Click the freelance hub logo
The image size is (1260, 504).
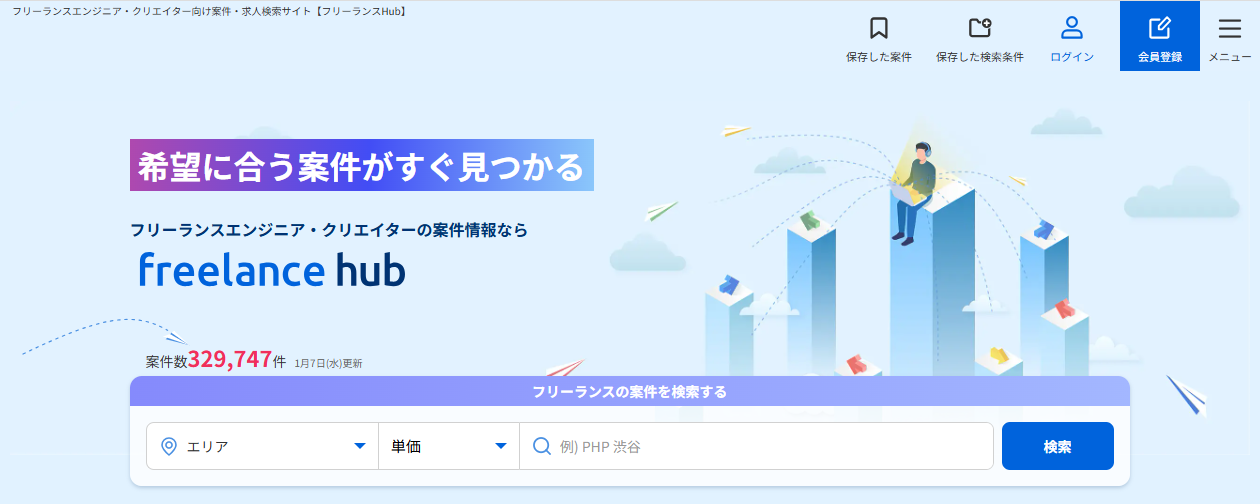point(271,270)
